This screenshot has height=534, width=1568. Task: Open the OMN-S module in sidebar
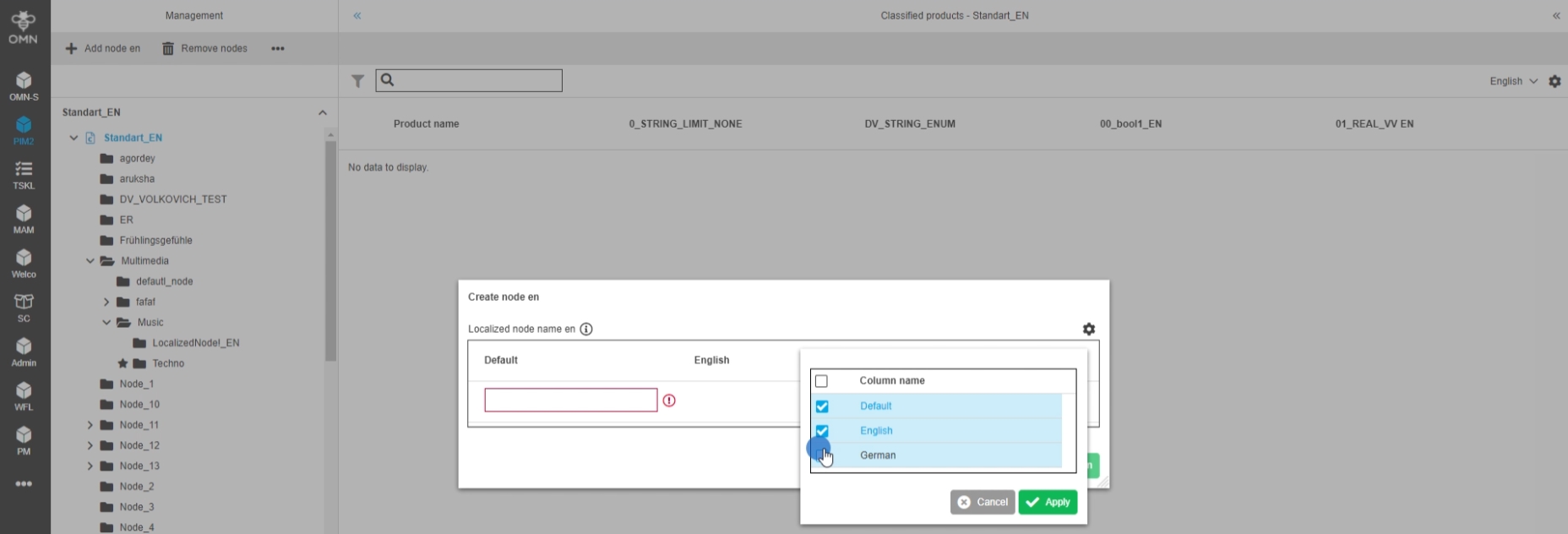[24, 85]
